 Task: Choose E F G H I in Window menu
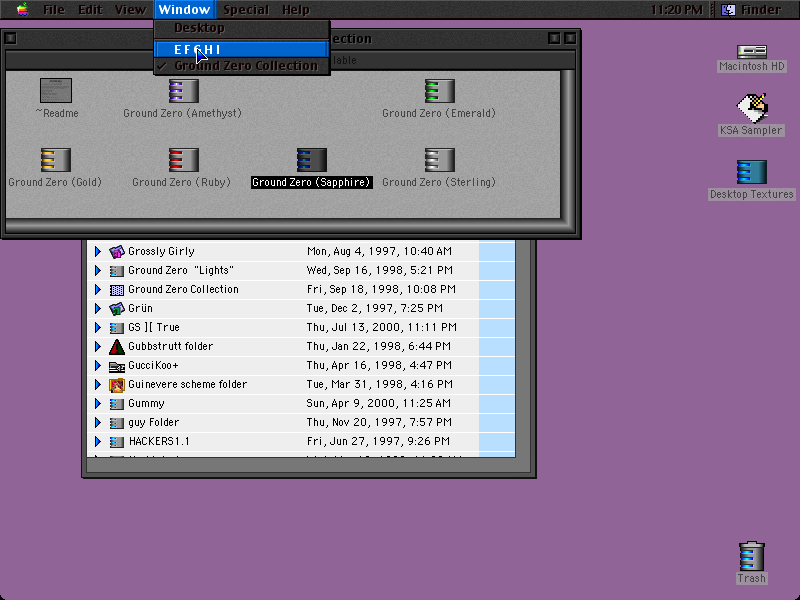242,49
